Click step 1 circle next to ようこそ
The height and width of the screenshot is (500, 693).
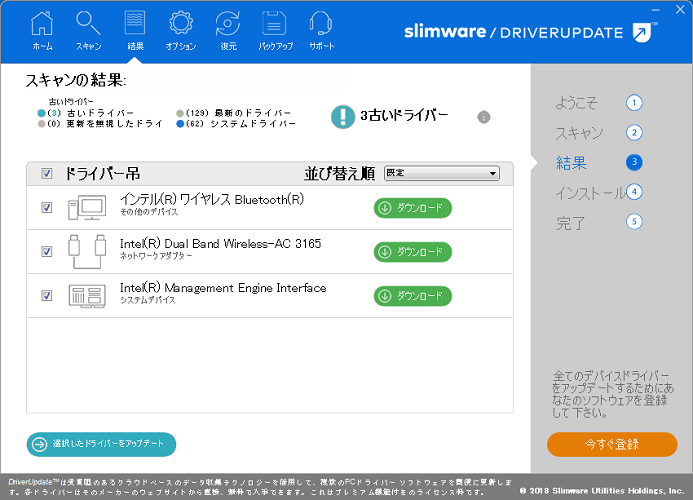tap(634, 103)
